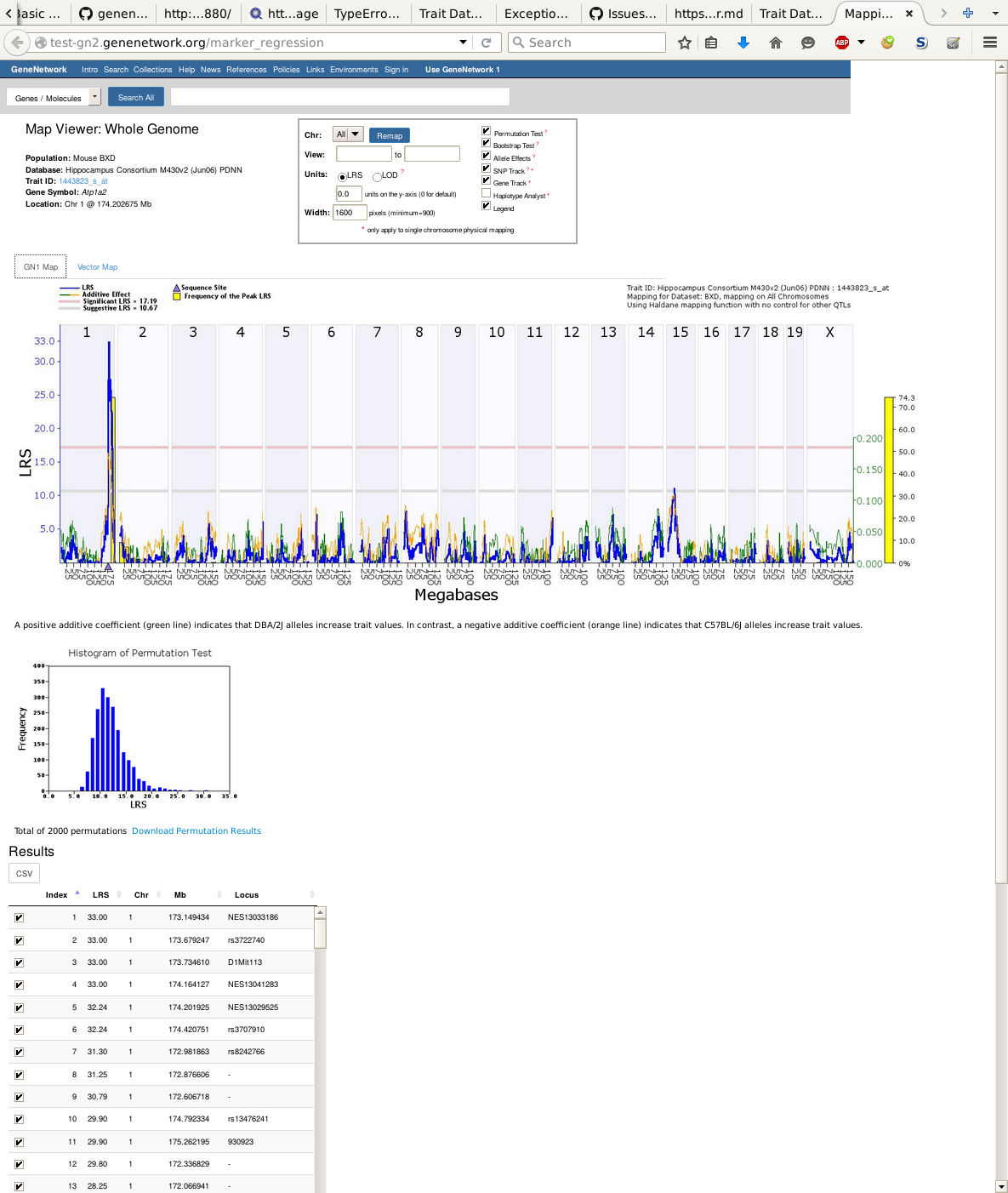Open Download Permutation Results link

tap(196, 831)
